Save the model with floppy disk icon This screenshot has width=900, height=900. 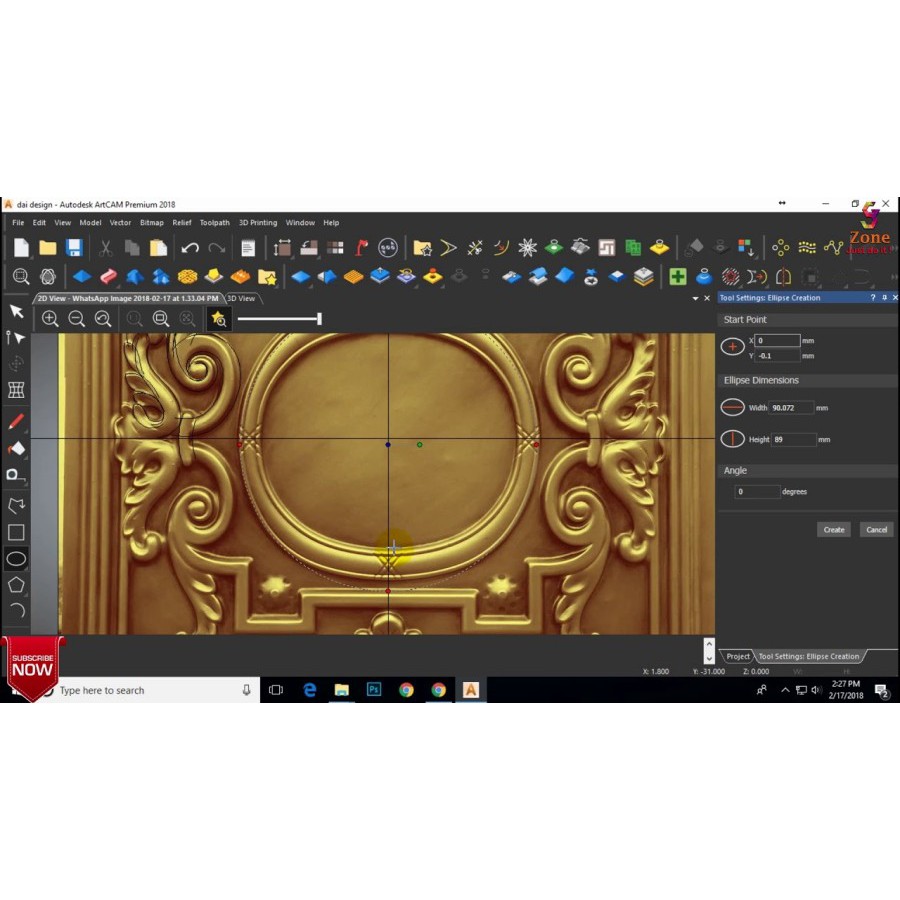click(74, 248)
